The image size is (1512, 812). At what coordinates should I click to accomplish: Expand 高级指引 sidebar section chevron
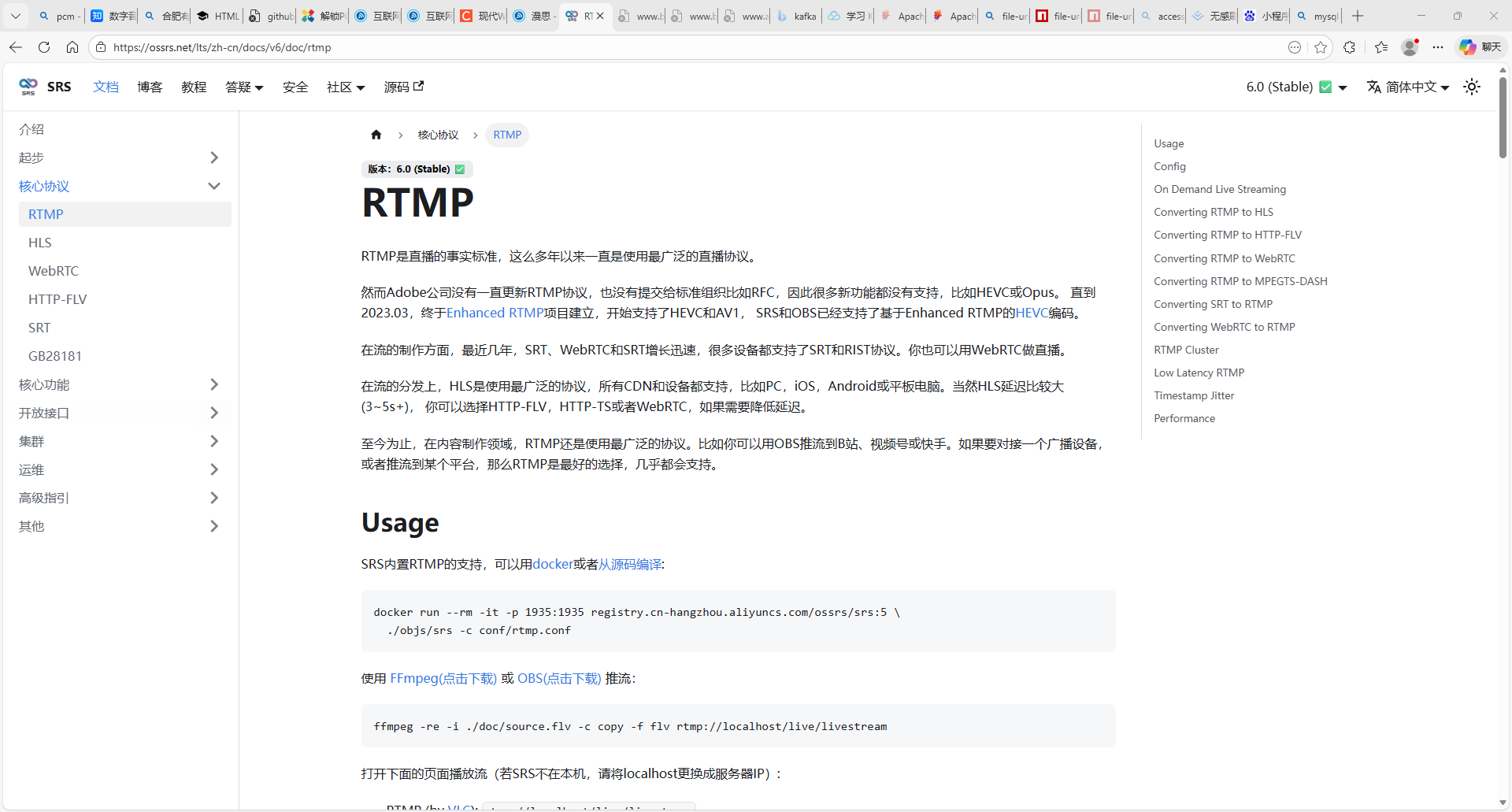(x=214, y=498)
